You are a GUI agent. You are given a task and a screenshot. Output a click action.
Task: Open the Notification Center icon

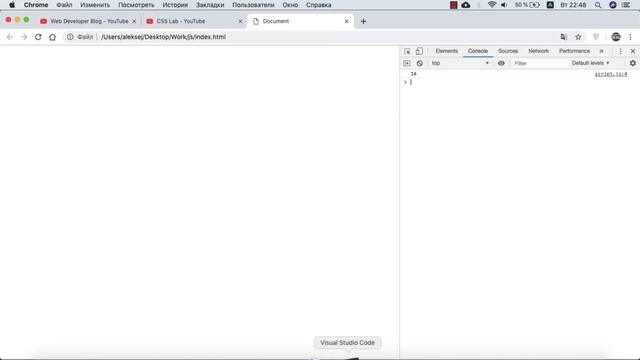pyautogui.click(x=626, y=5)
